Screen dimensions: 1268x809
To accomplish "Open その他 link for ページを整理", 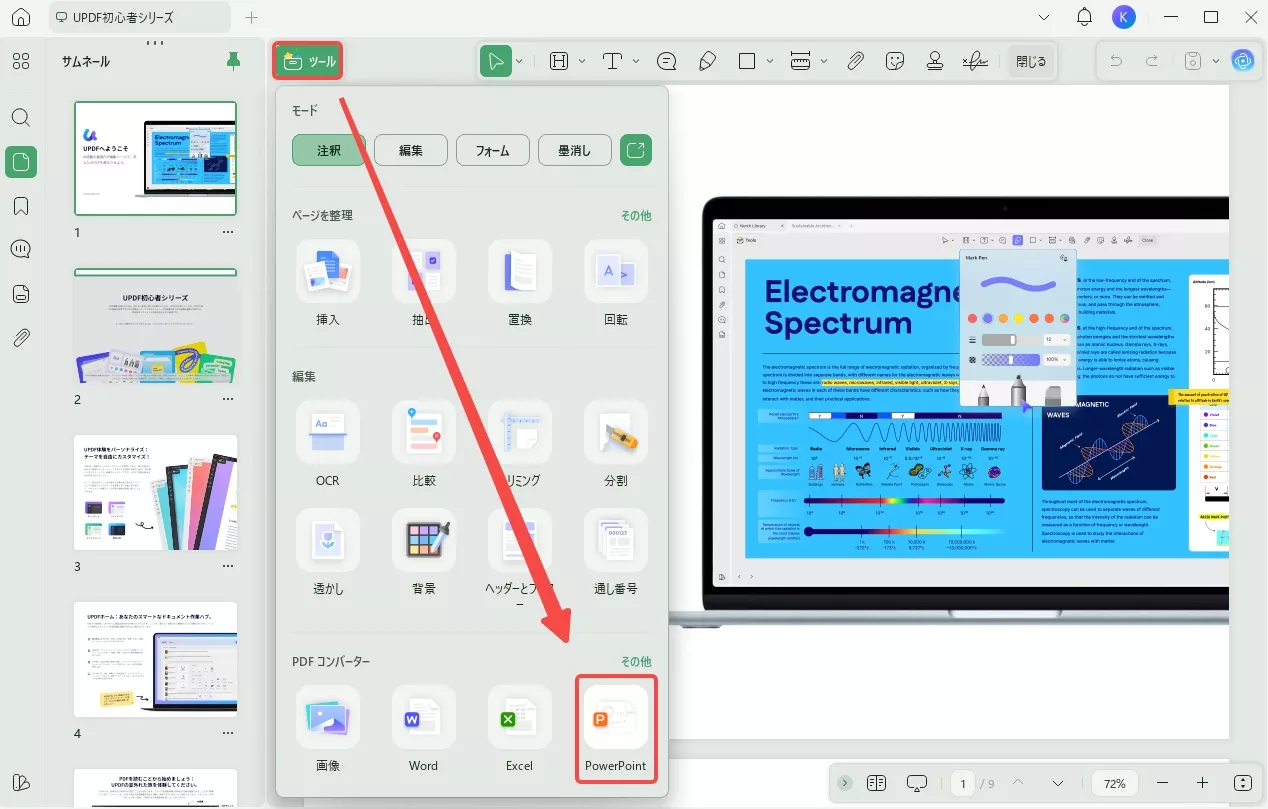I will point(636,215).
